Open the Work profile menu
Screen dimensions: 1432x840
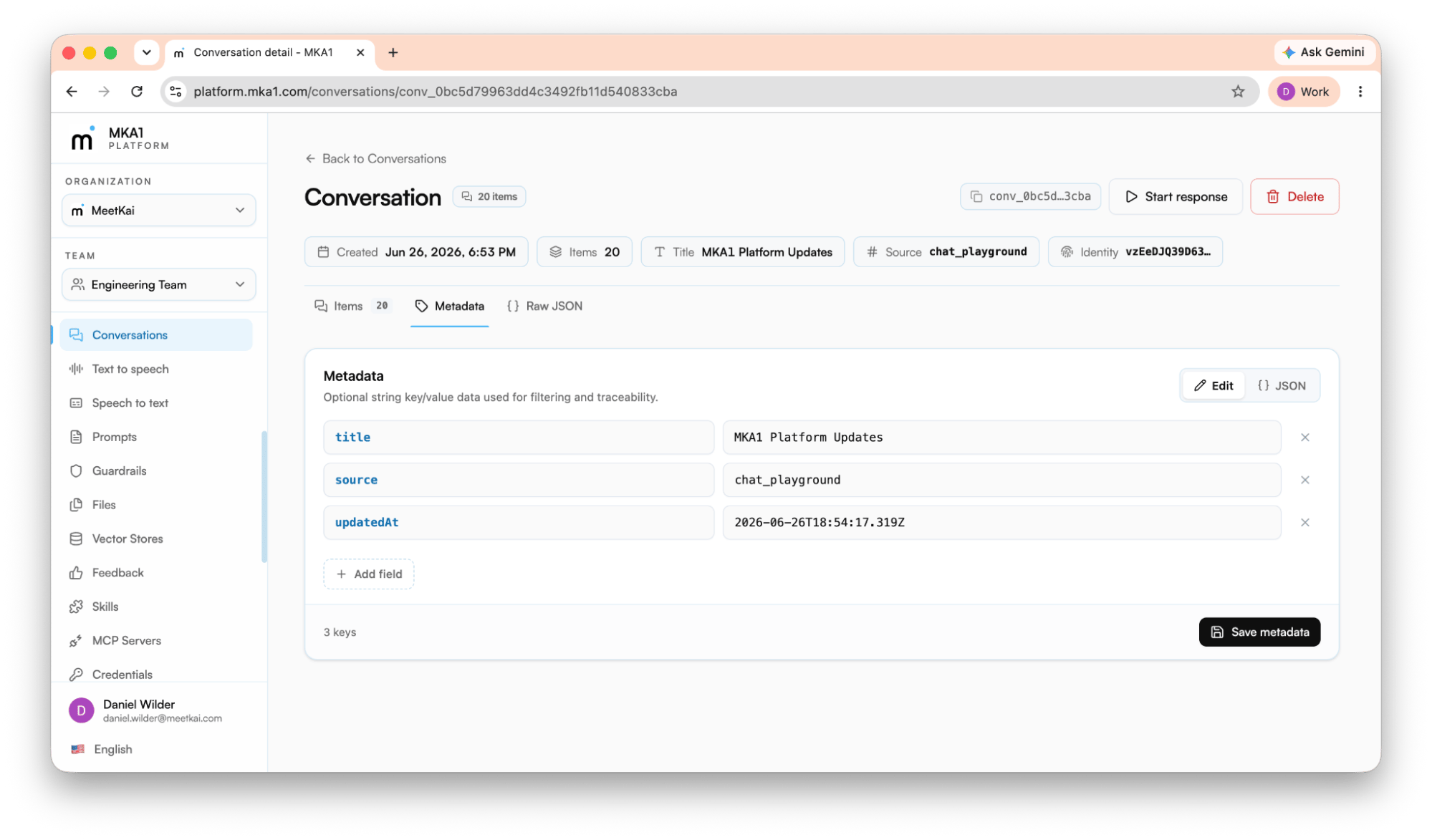coord(1304,92)
